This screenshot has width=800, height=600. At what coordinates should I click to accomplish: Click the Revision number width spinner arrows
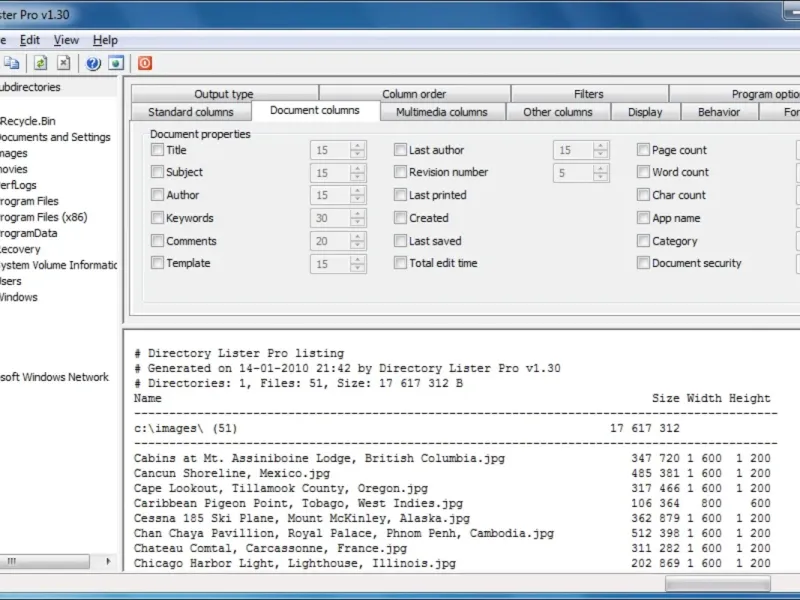click(601, 173)
